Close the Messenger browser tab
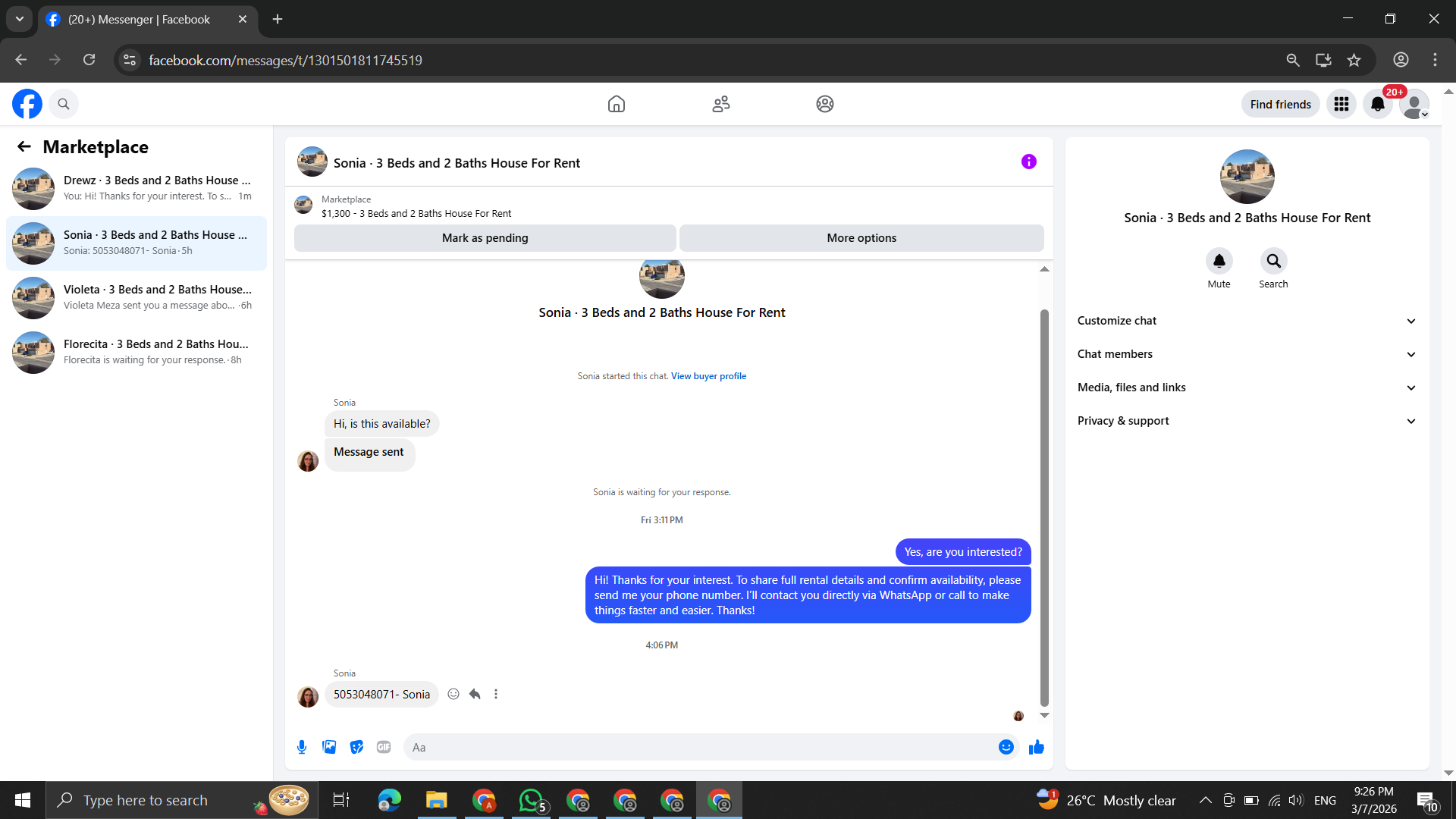Image resolution: width=1456 pixels, height=819 pixels. point(243,19)
